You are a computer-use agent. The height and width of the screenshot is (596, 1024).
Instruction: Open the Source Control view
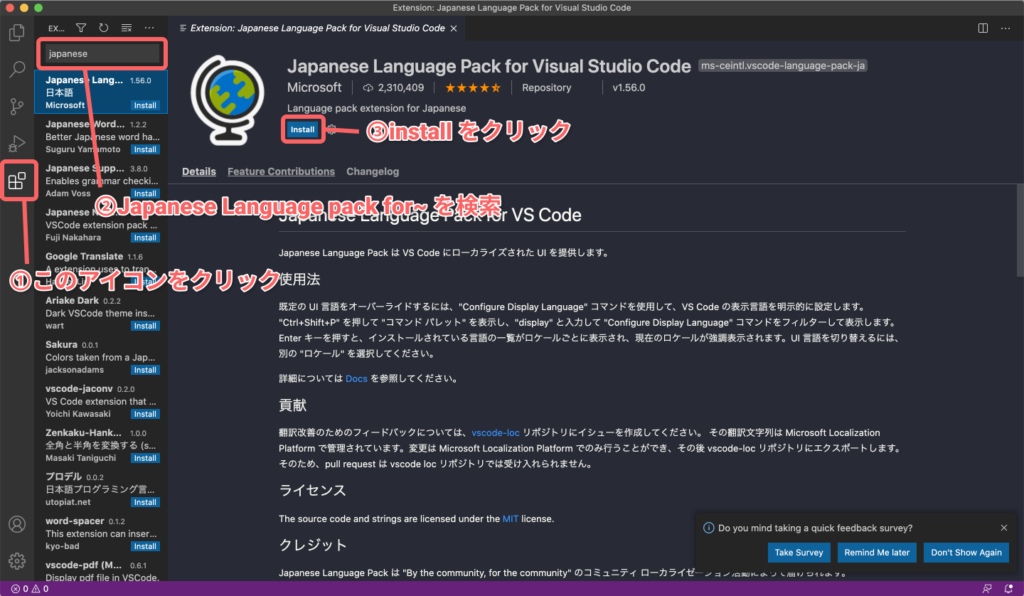pyautogui.click(x=17, y=106)
